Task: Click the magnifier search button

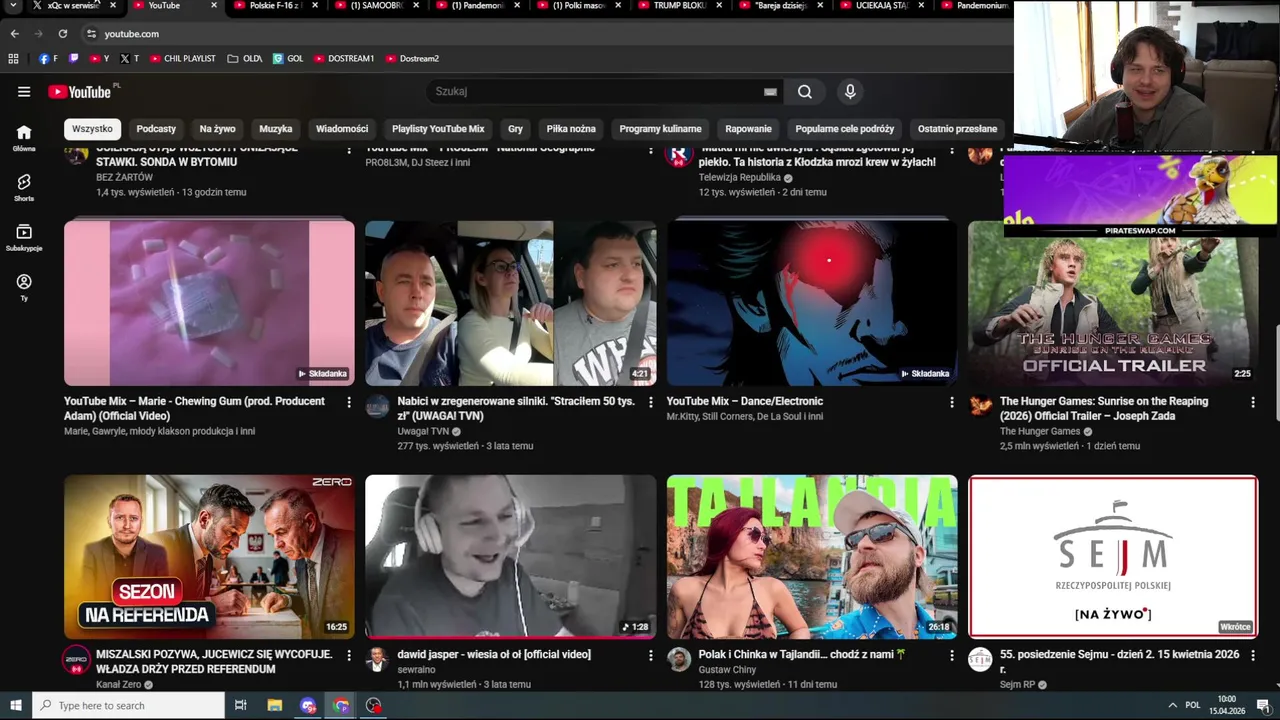Action: [x=805, y=91]
